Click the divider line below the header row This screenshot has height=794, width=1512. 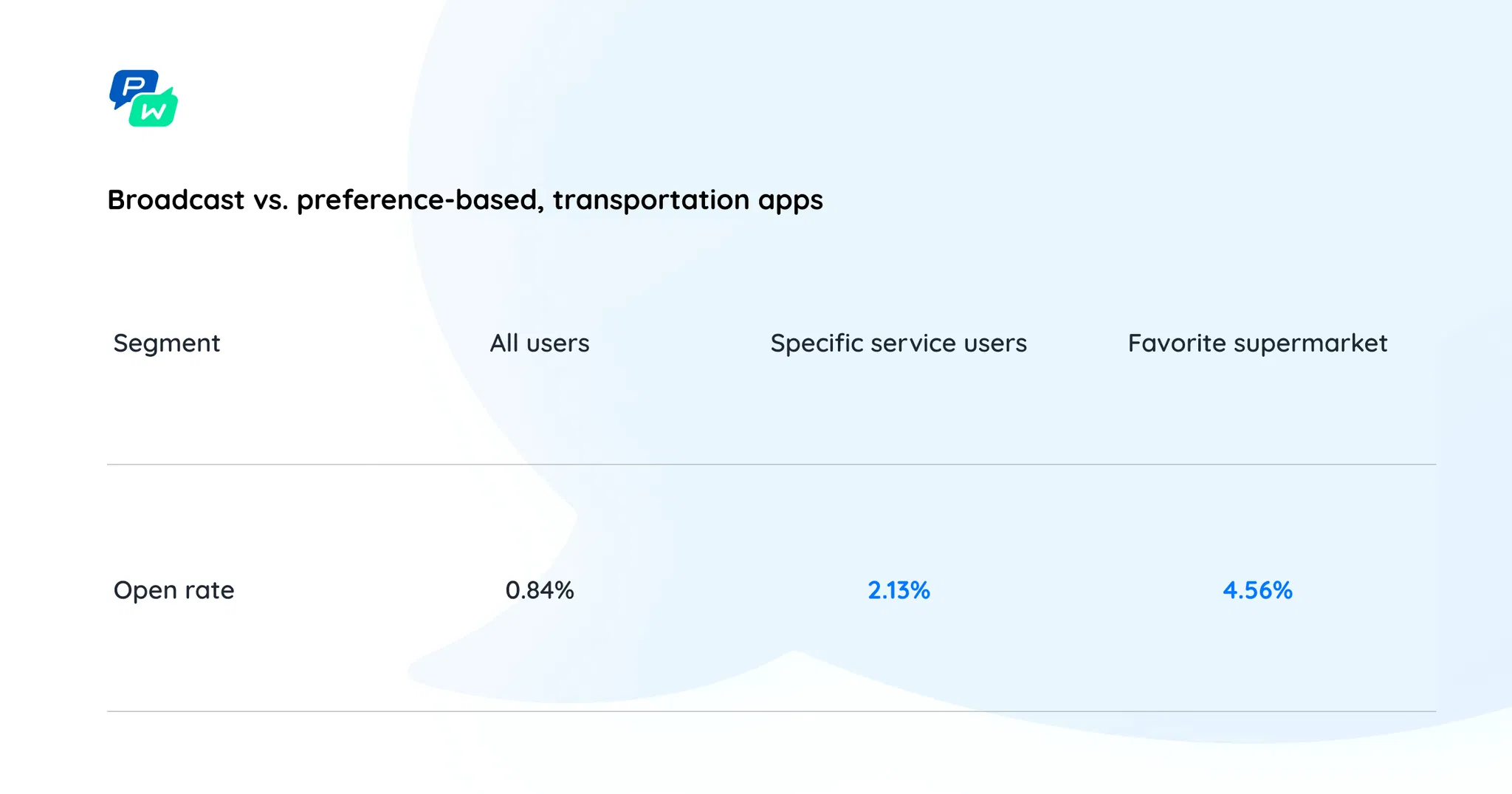[772, 465]
